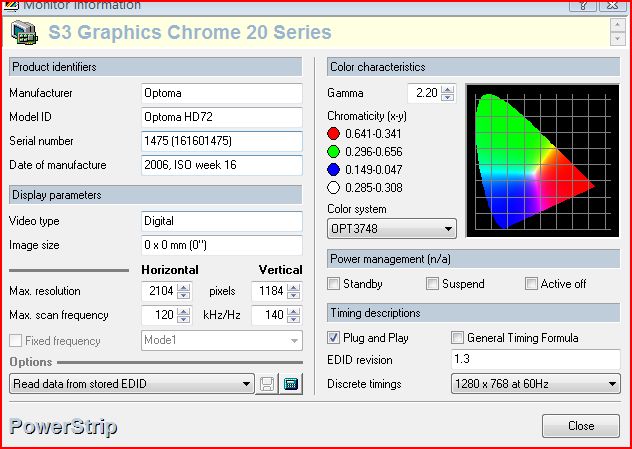632x449 pixels.
Task: Decrease horizontal max resolution 2104
Action: (183, 295)
